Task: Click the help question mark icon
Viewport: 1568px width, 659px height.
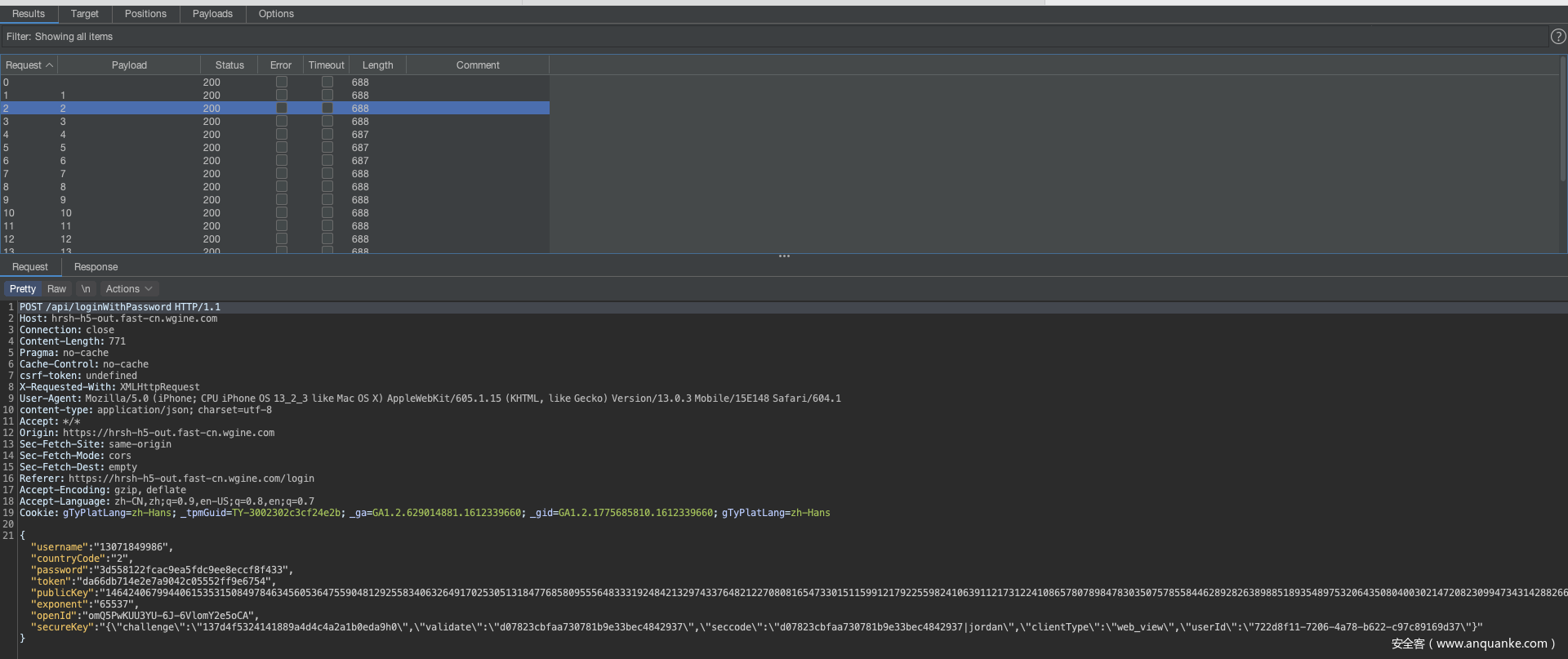Action: [1557, 37]
